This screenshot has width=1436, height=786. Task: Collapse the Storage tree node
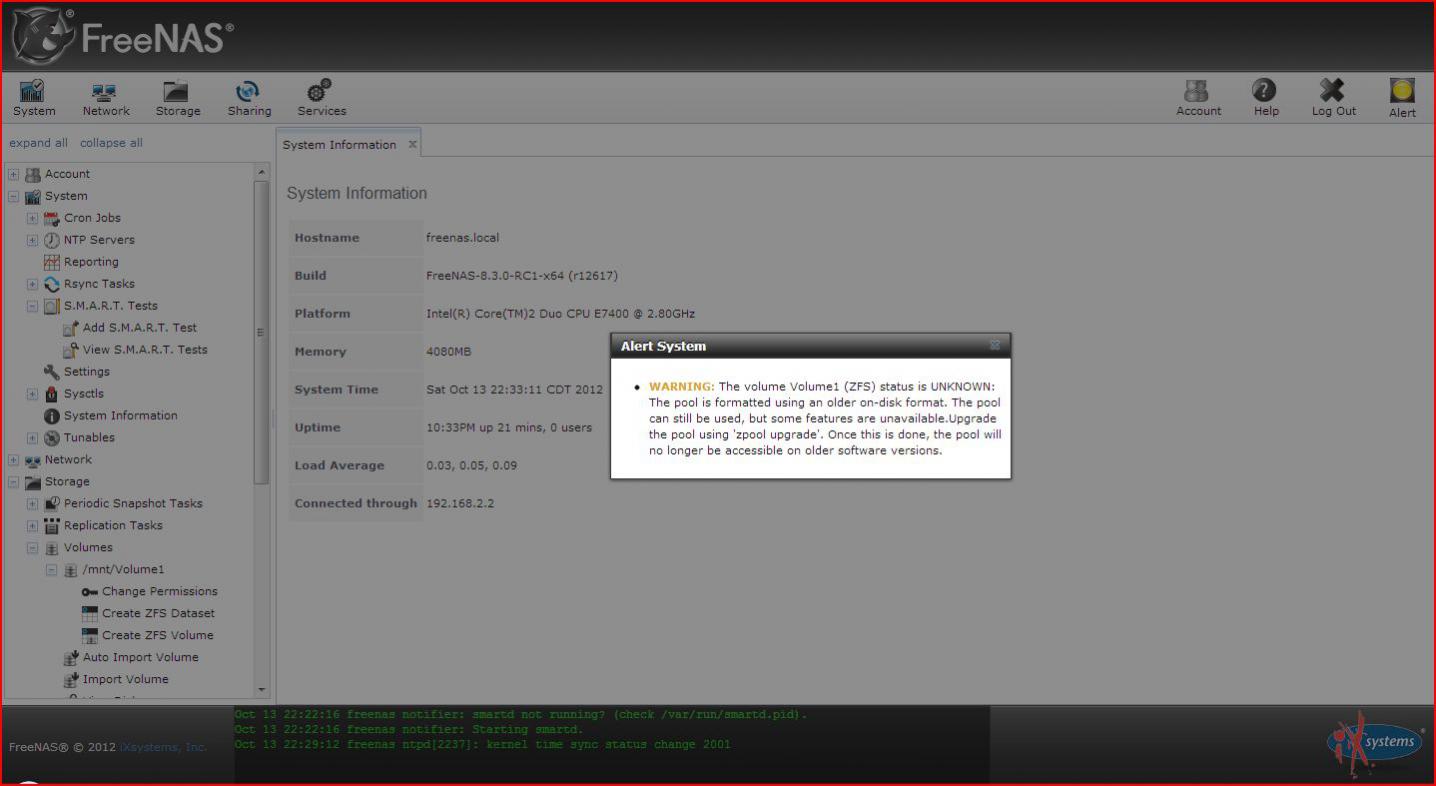(x=14, y=482)
